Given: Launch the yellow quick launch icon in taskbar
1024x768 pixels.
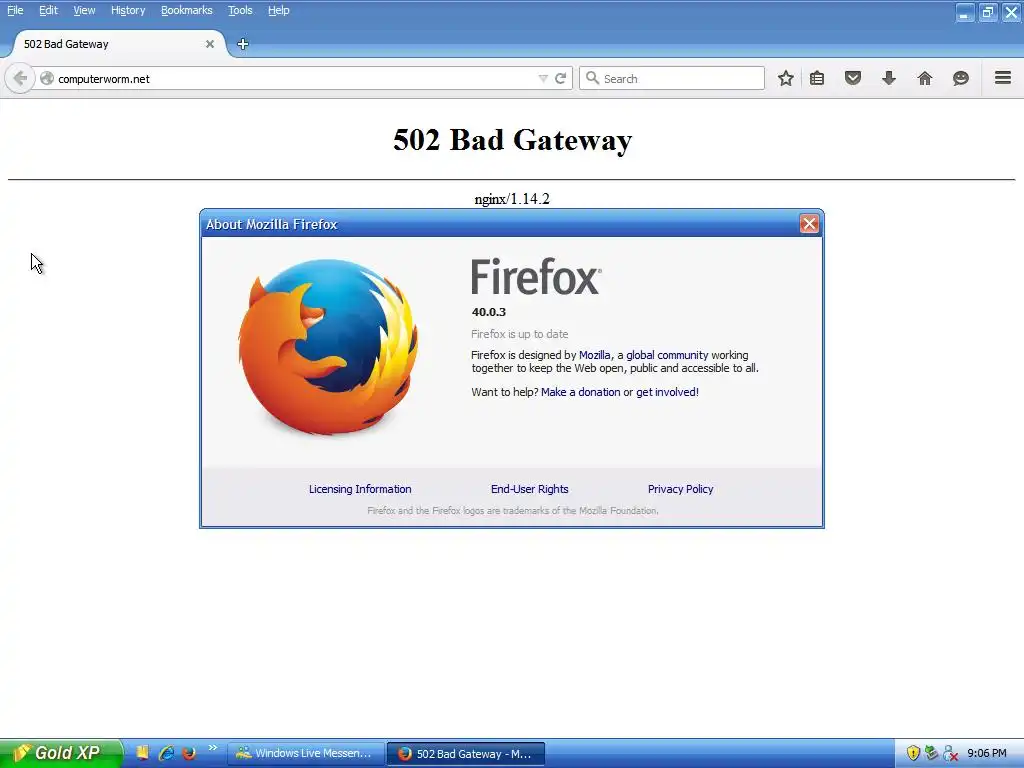Looking at the screenshot, I should [142, 753].
